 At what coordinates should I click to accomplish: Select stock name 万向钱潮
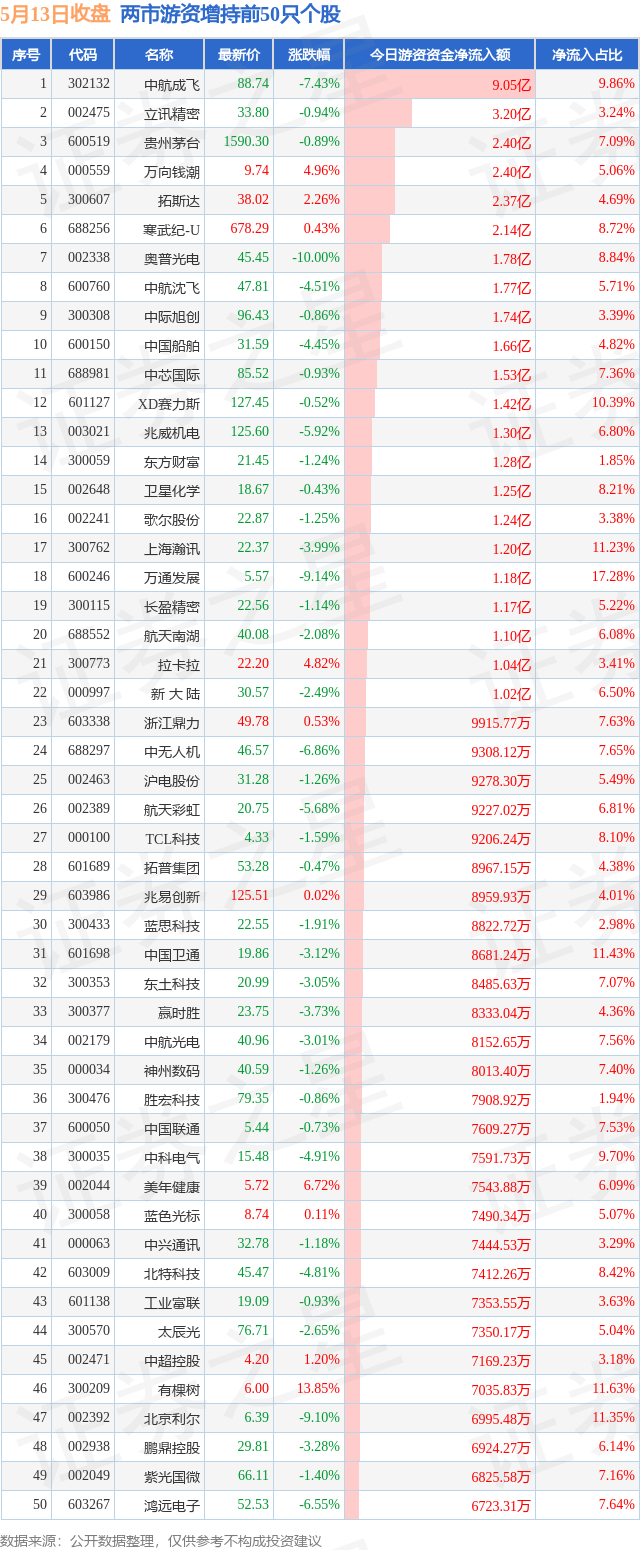pyautogui.click(x=172, y=172)
